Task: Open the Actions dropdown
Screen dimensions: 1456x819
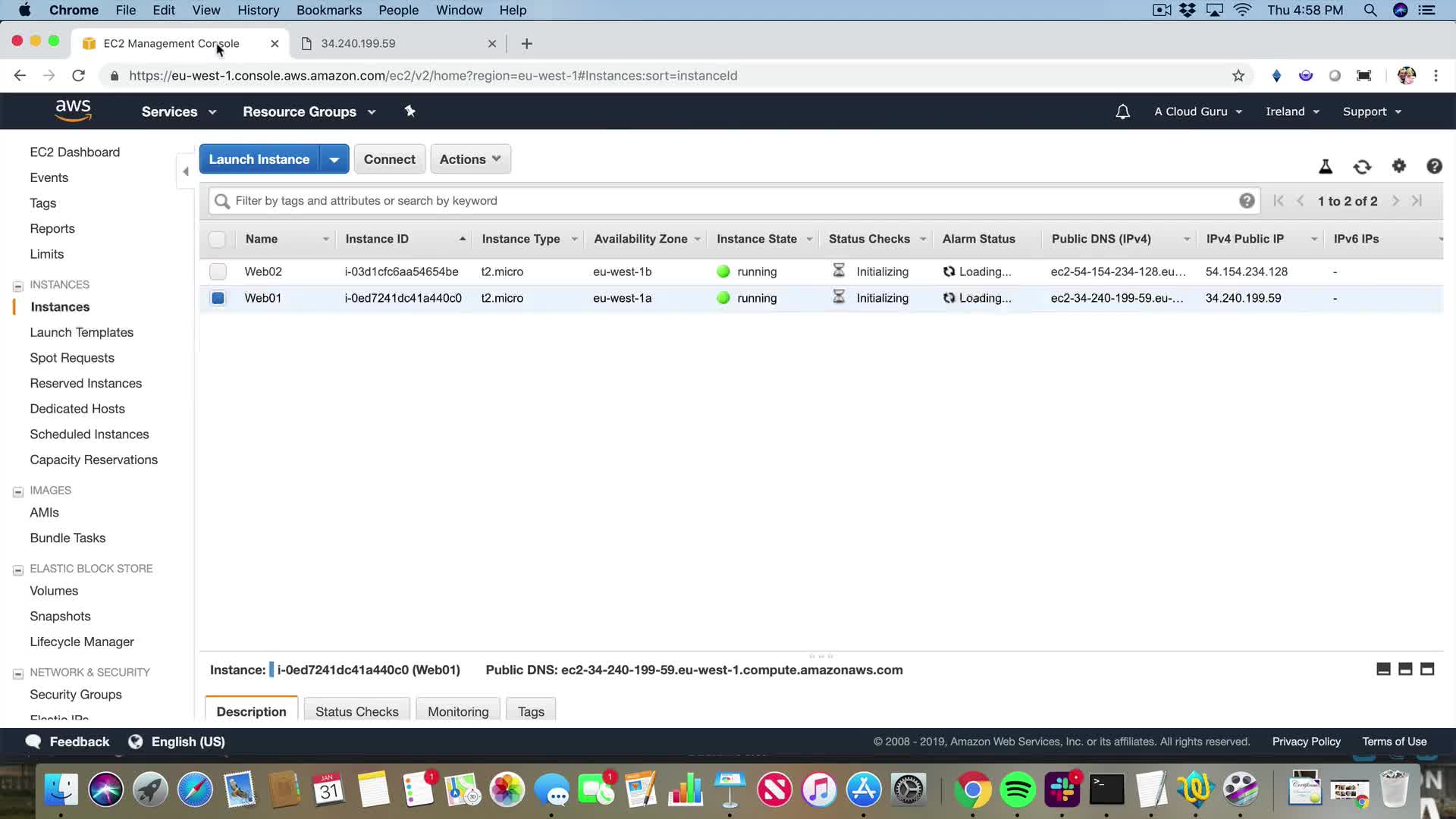Action: (x=470, y=159)
